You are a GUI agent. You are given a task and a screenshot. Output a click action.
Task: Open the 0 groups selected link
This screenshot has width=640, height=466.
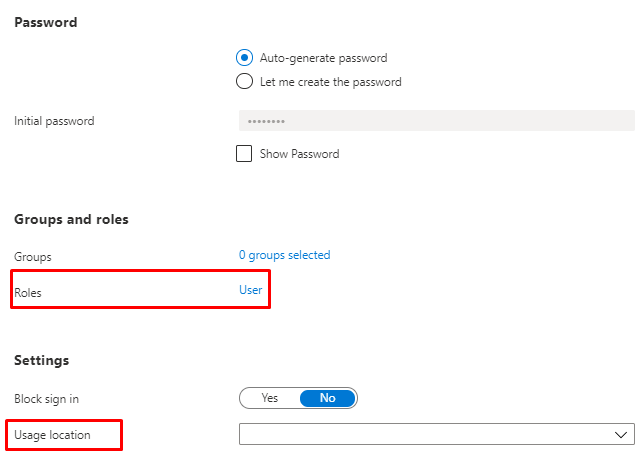click(284, 255)
